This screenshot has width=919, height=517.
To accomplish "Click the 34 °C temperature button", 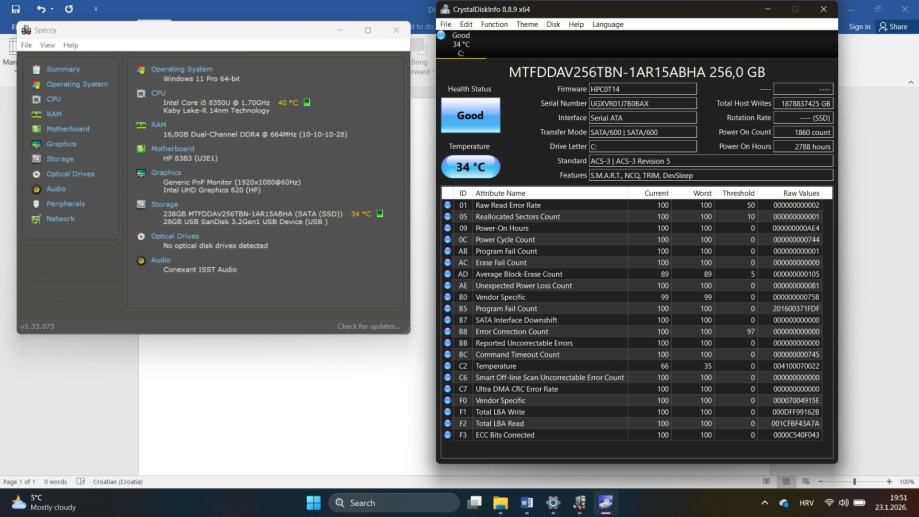I will (x=470, y=167).
